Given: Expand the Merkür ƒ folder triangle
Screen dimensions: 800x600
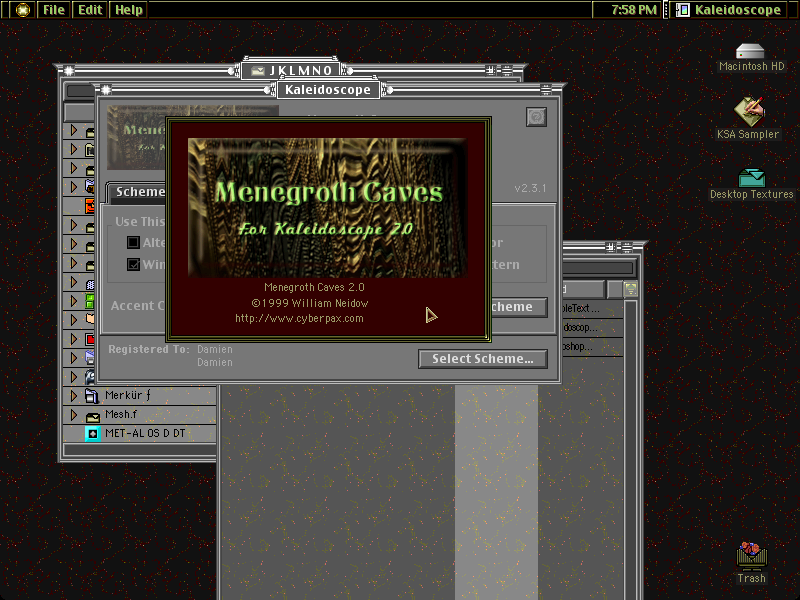Looking at the screenshot, I should tap(73, 395).
